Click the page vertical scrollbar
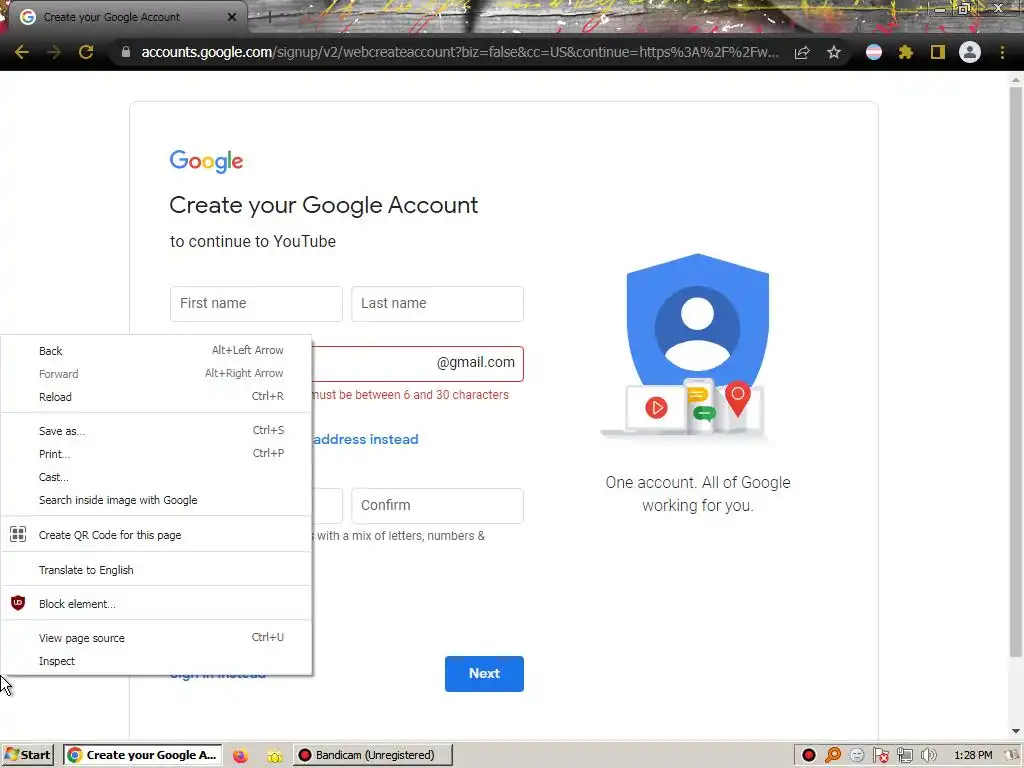This screenshot has height=768, width=1024. [1015, 372]
